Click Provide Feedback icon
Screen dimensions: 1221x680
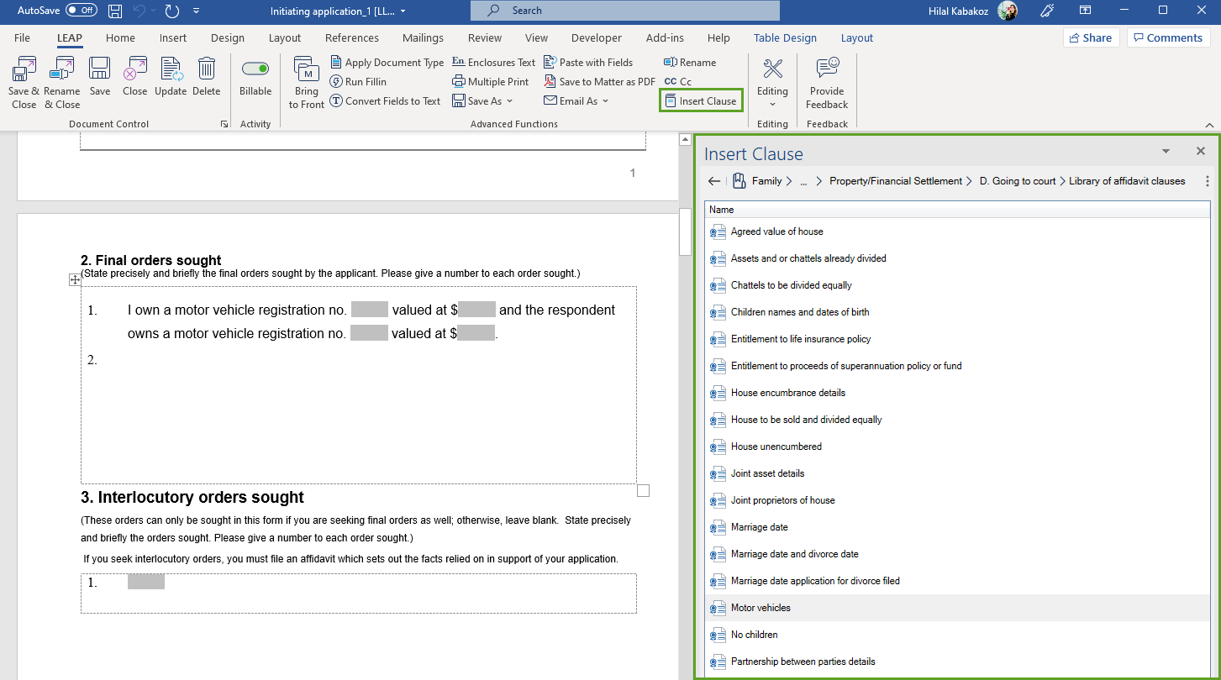[826, 82]
